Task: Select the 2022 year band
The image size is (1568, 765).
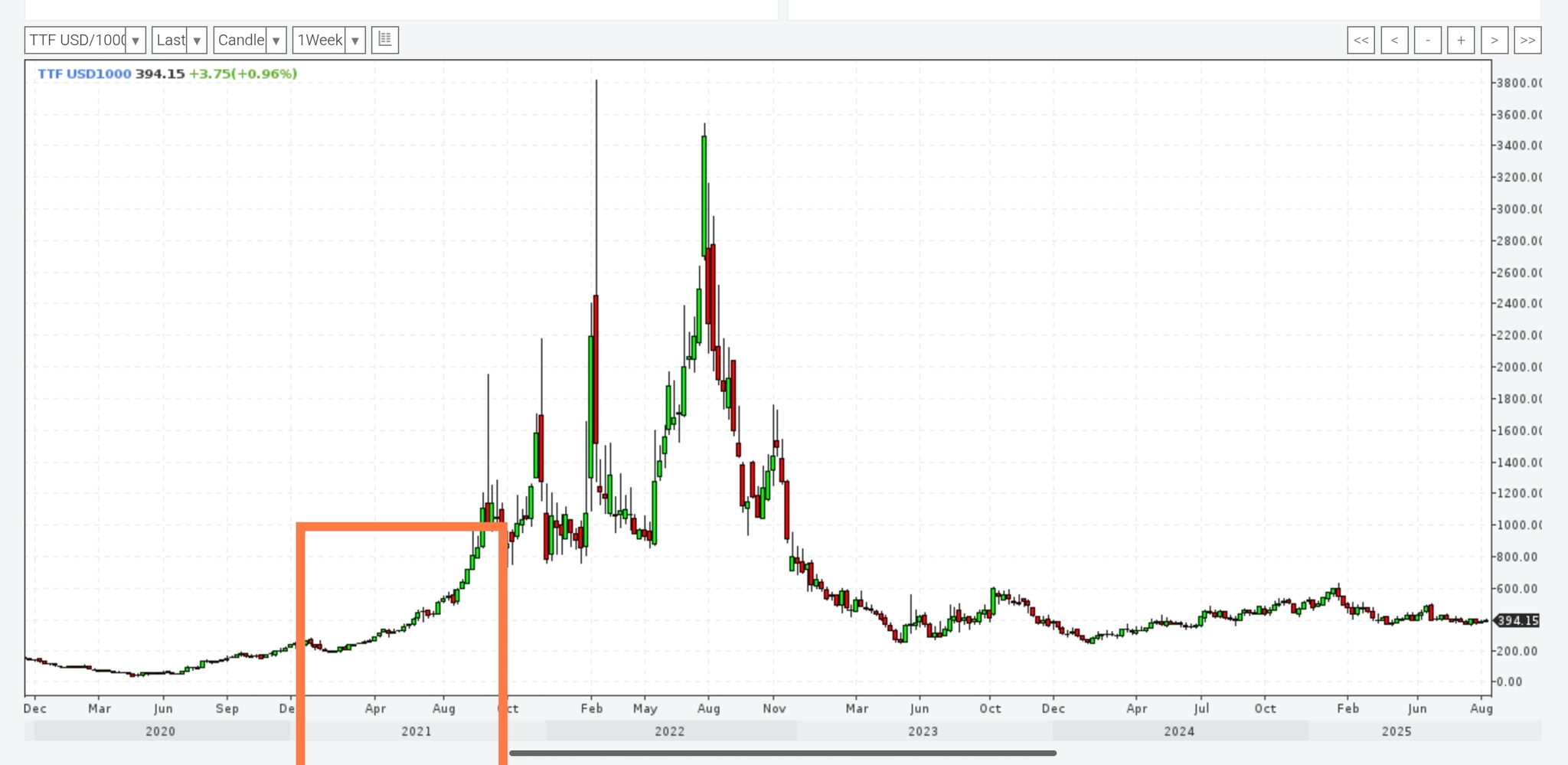Action: point(670,731)
